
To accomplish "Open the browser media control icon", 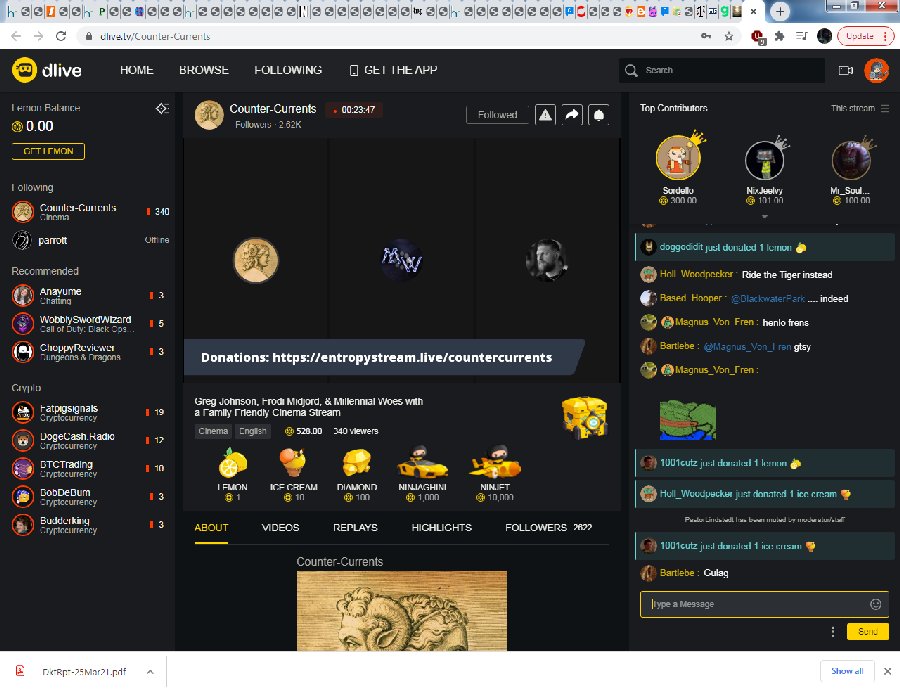I will [802, 36].
